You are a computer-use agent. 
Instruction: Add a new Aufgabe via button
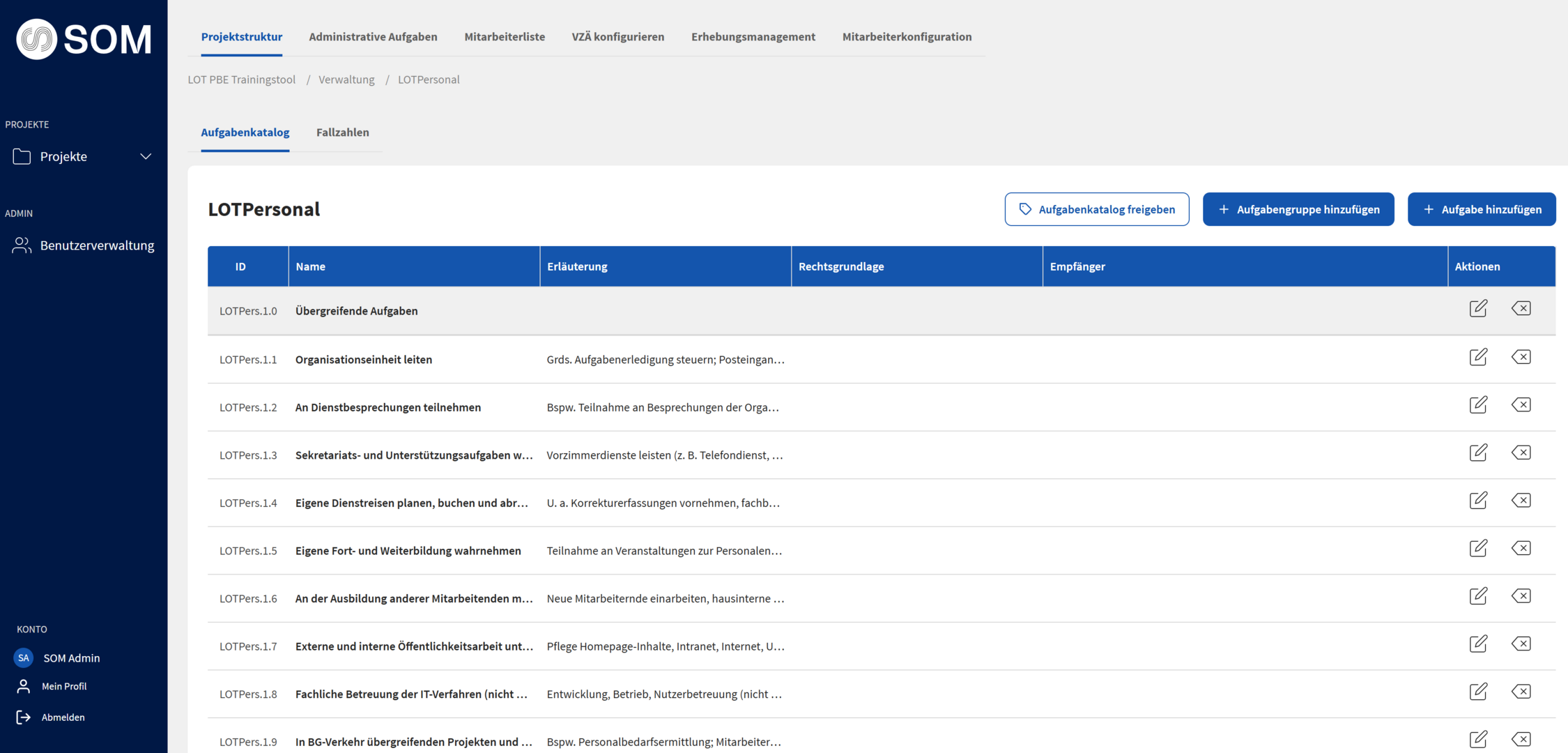coord(1481,209)
